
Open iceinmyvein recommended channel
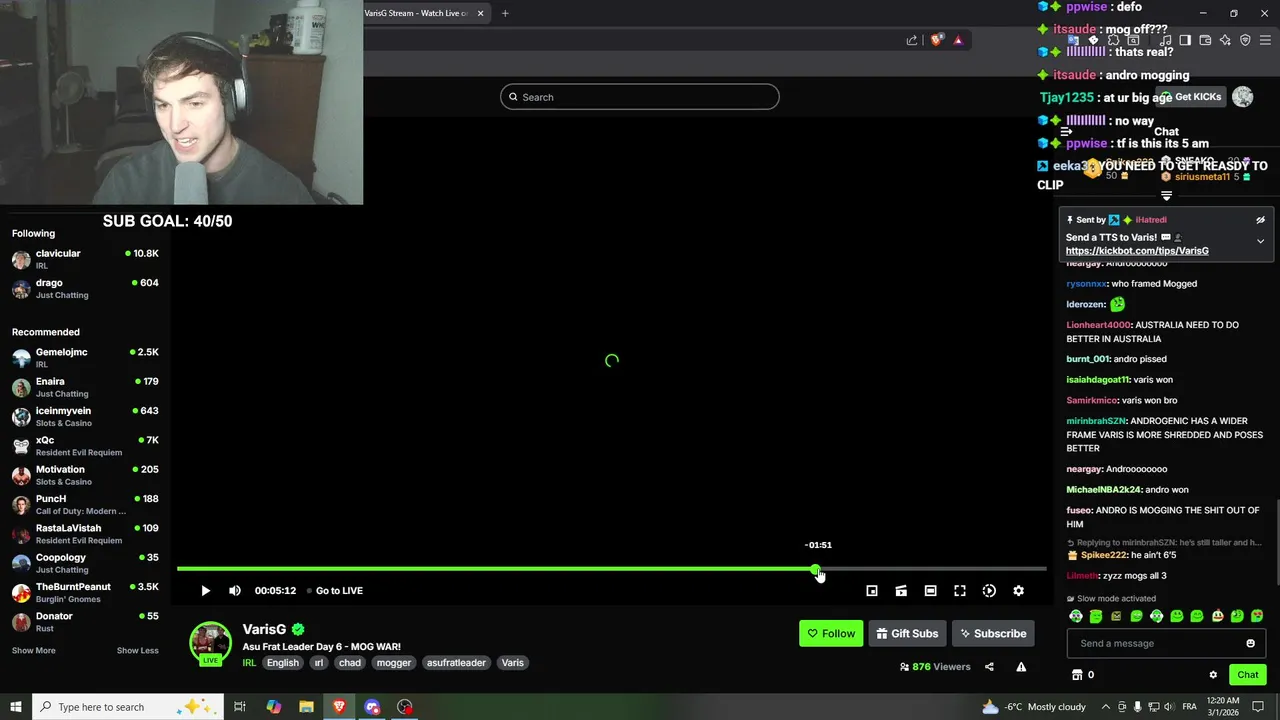[x=85, y=416]
